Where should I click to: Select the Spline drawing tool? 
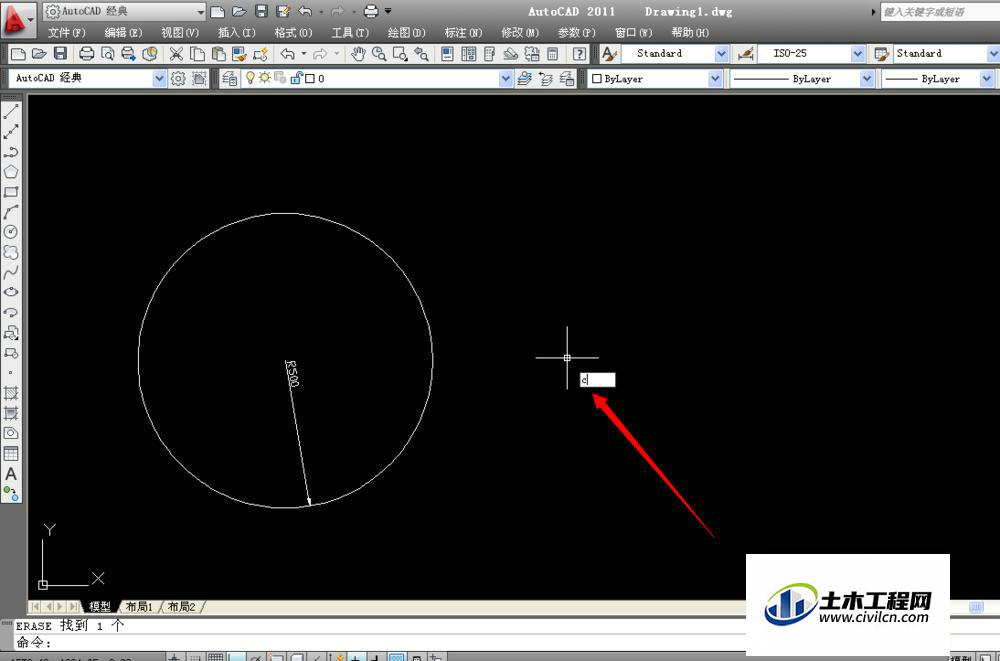point(11,272)
